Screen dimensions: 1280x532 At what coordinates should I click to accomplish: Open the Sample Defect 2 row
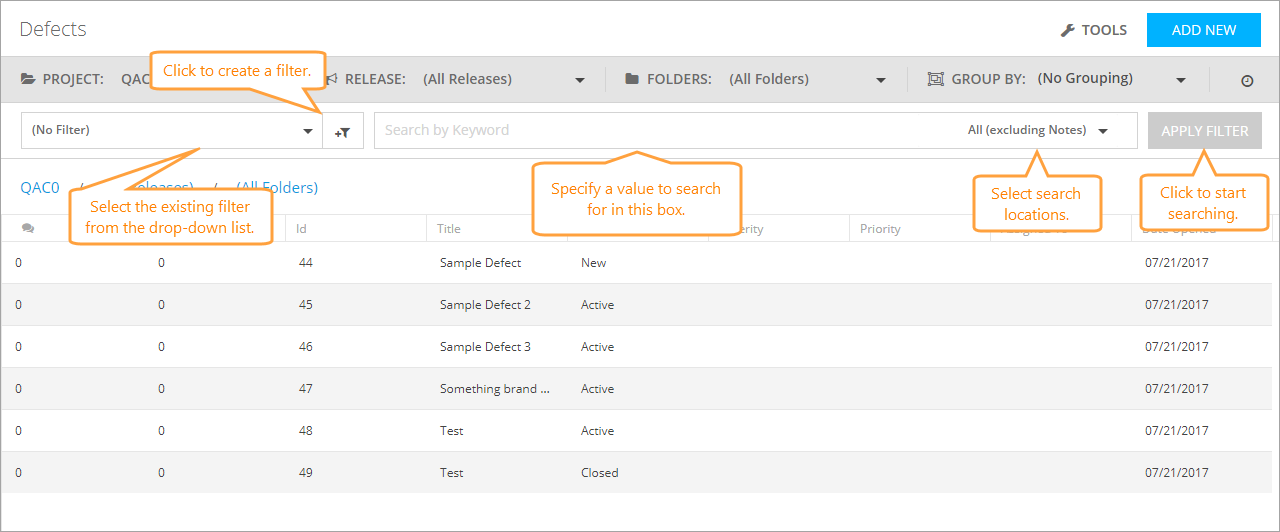tap(485, 305)
